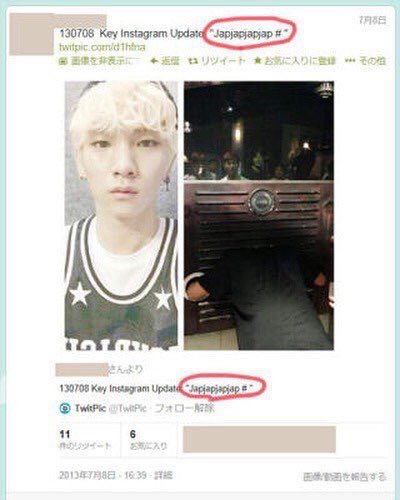Click the @TwitPic handle
Screen dimensions: 400x500
128,408
